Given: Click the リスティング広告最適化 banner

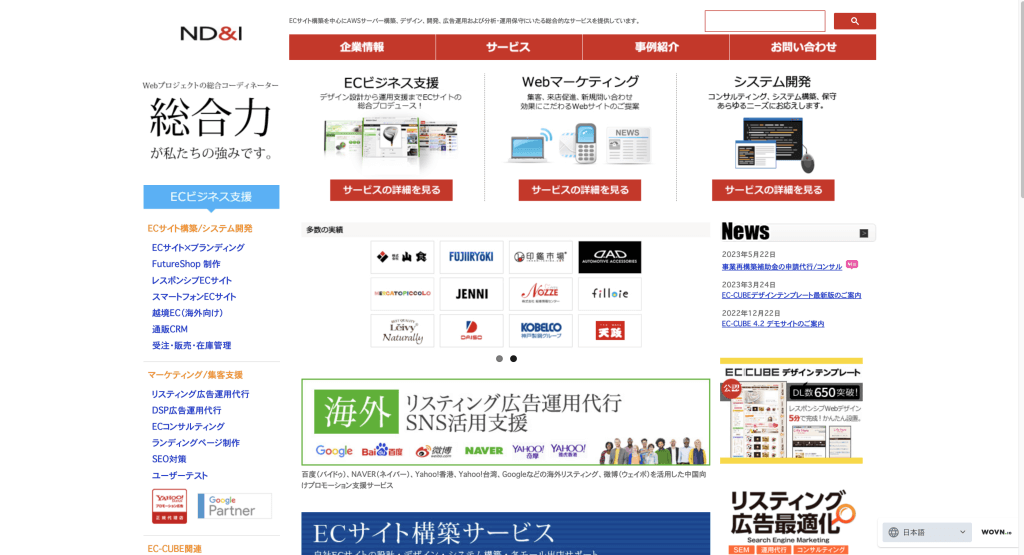Looking at the screenshot, I should pos(792,522).
